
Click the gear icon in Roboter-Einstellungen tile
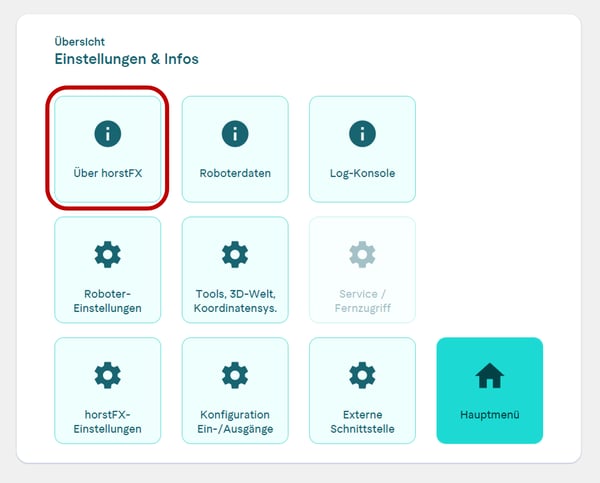[107, 254]
